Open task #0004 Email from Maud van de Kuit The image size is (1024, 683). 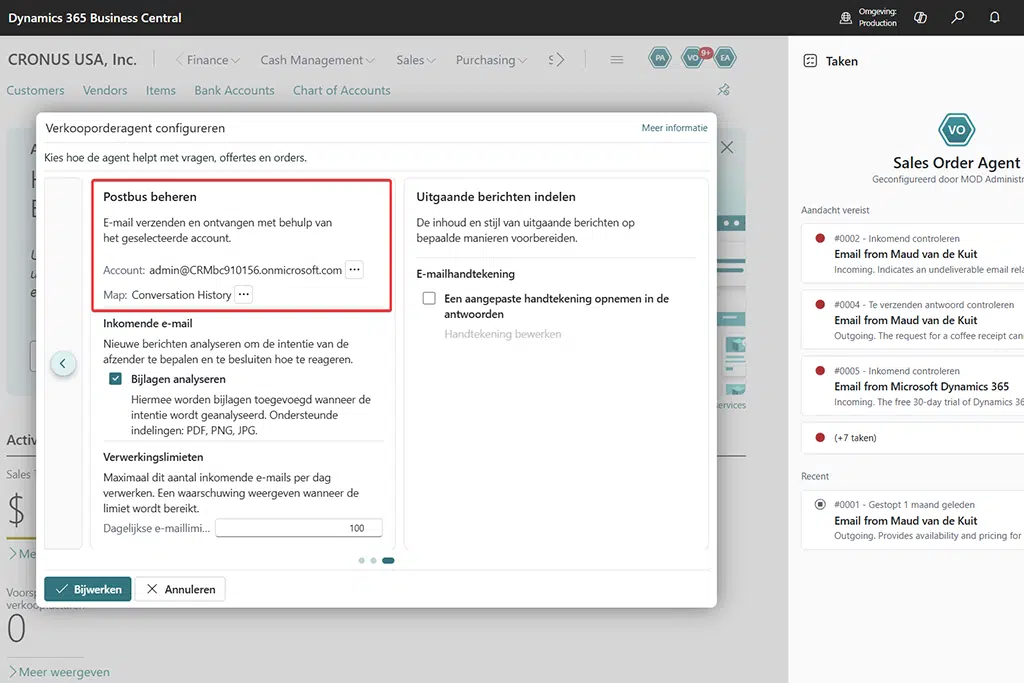point(912,319)
